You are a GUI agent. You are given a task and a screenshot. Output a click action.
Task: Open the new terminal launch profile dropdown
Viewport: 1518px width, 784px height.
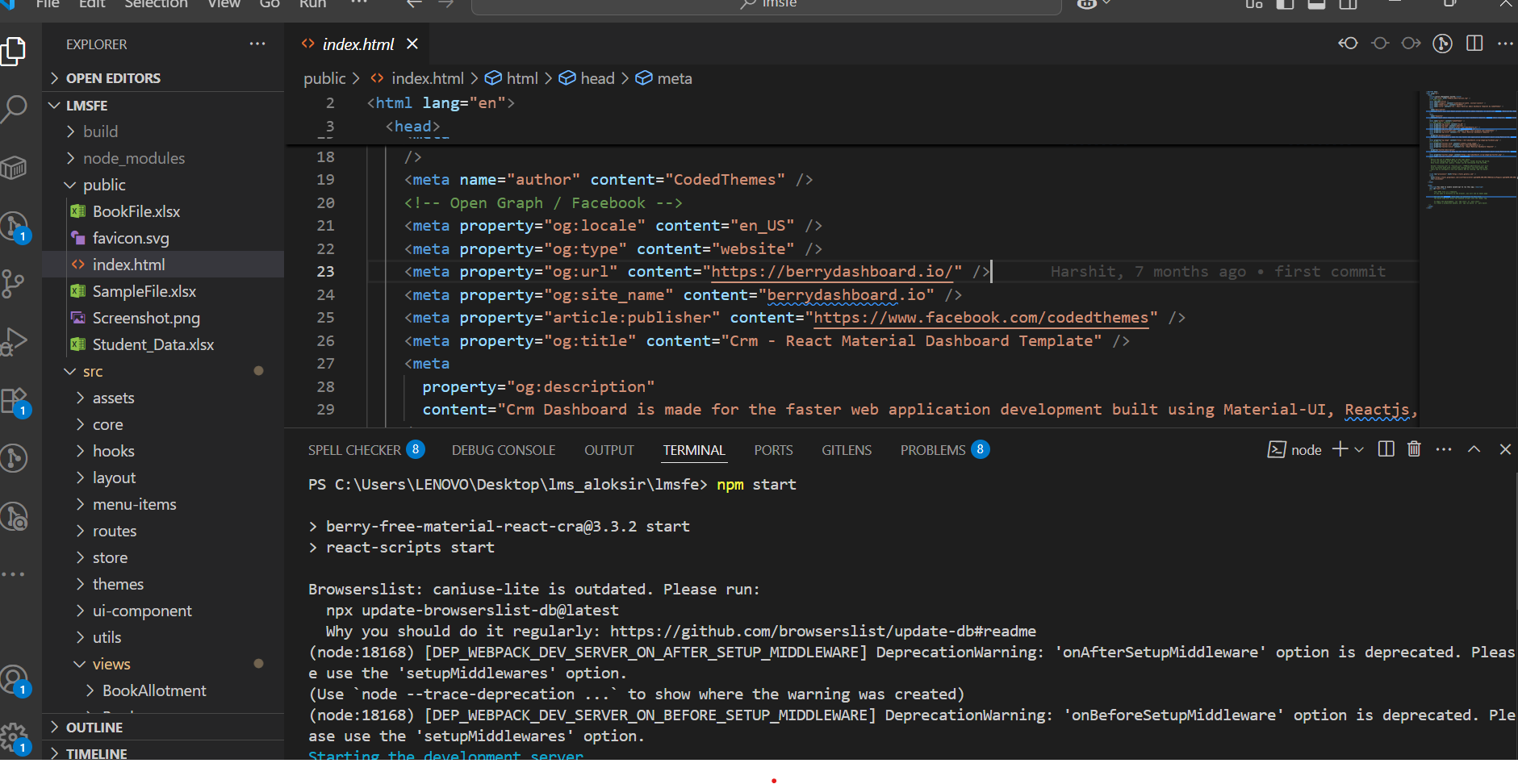tap(1360, 450)
